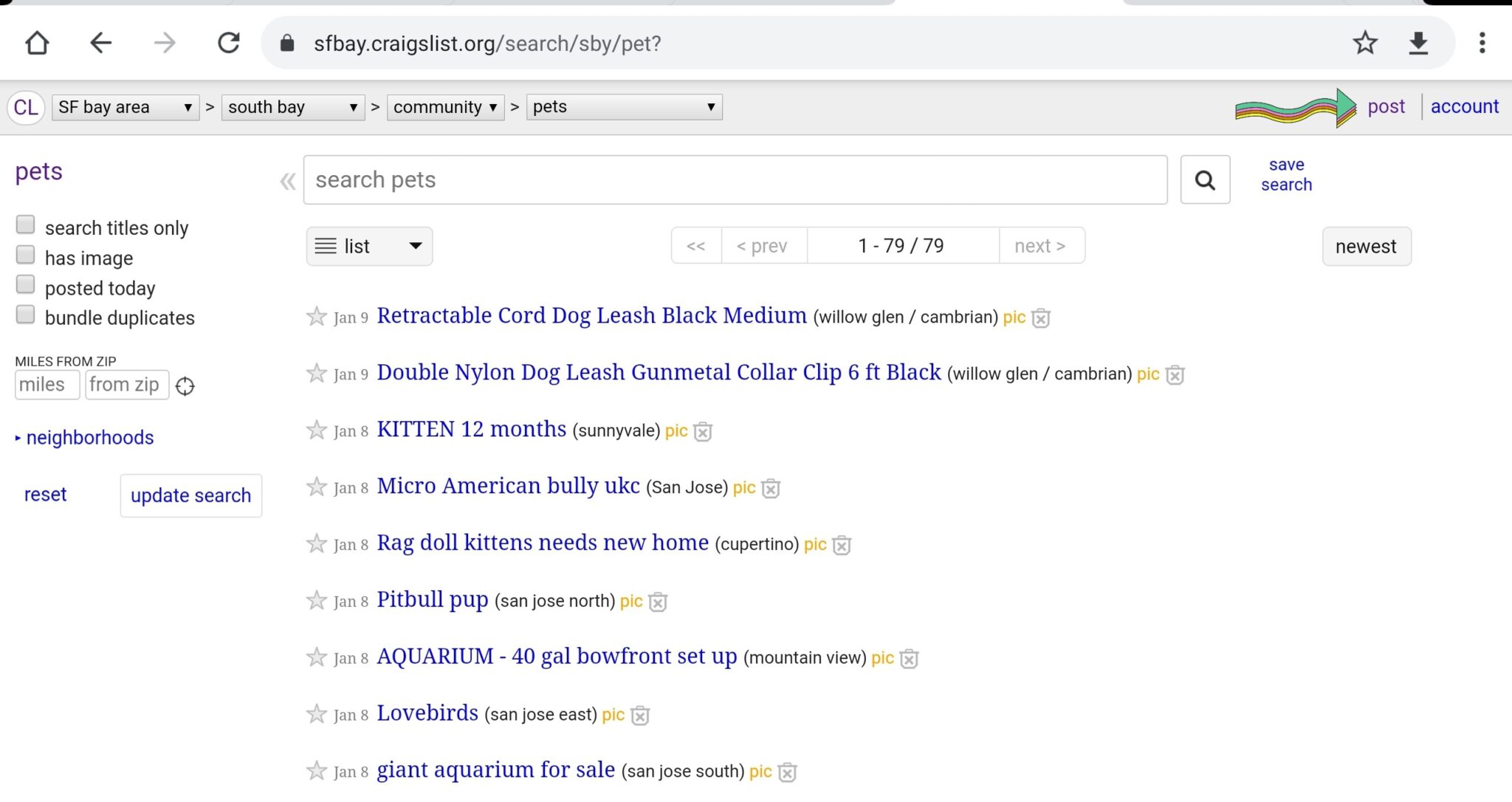Open the newest sort dropdown
This screenshot has height=802, width=1512.
1366,246
